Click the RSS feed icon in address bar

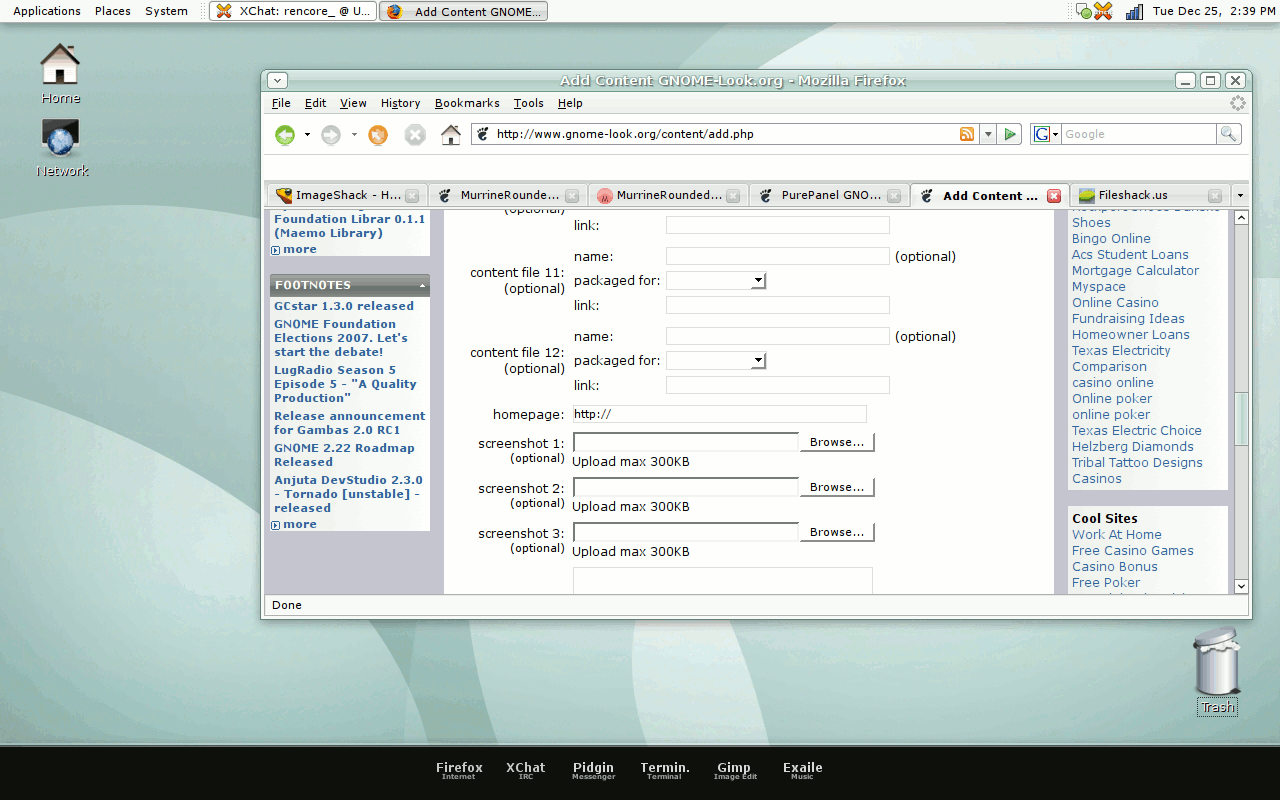(967, 134)
